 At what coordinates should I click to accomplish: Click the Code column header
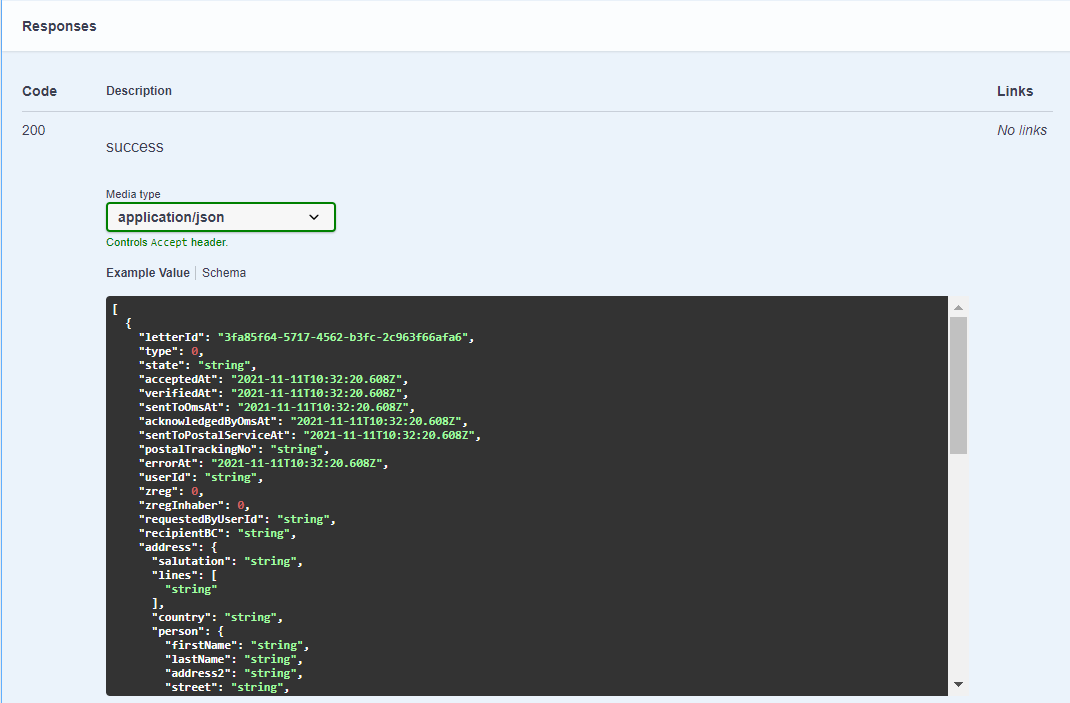[40, 91]
